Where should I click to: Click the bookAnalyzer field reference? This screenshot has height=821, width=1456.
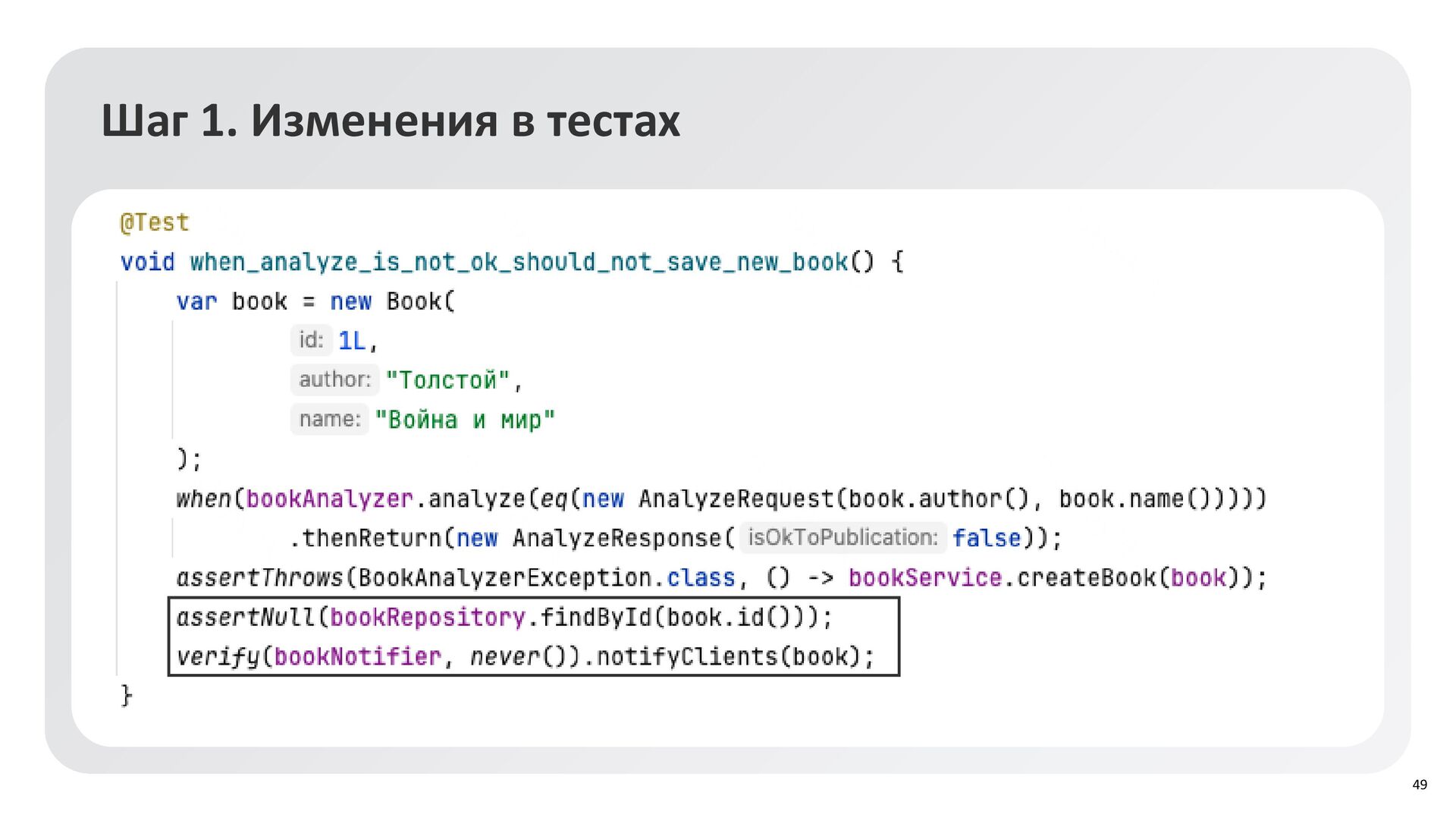[x=329, y=499]
